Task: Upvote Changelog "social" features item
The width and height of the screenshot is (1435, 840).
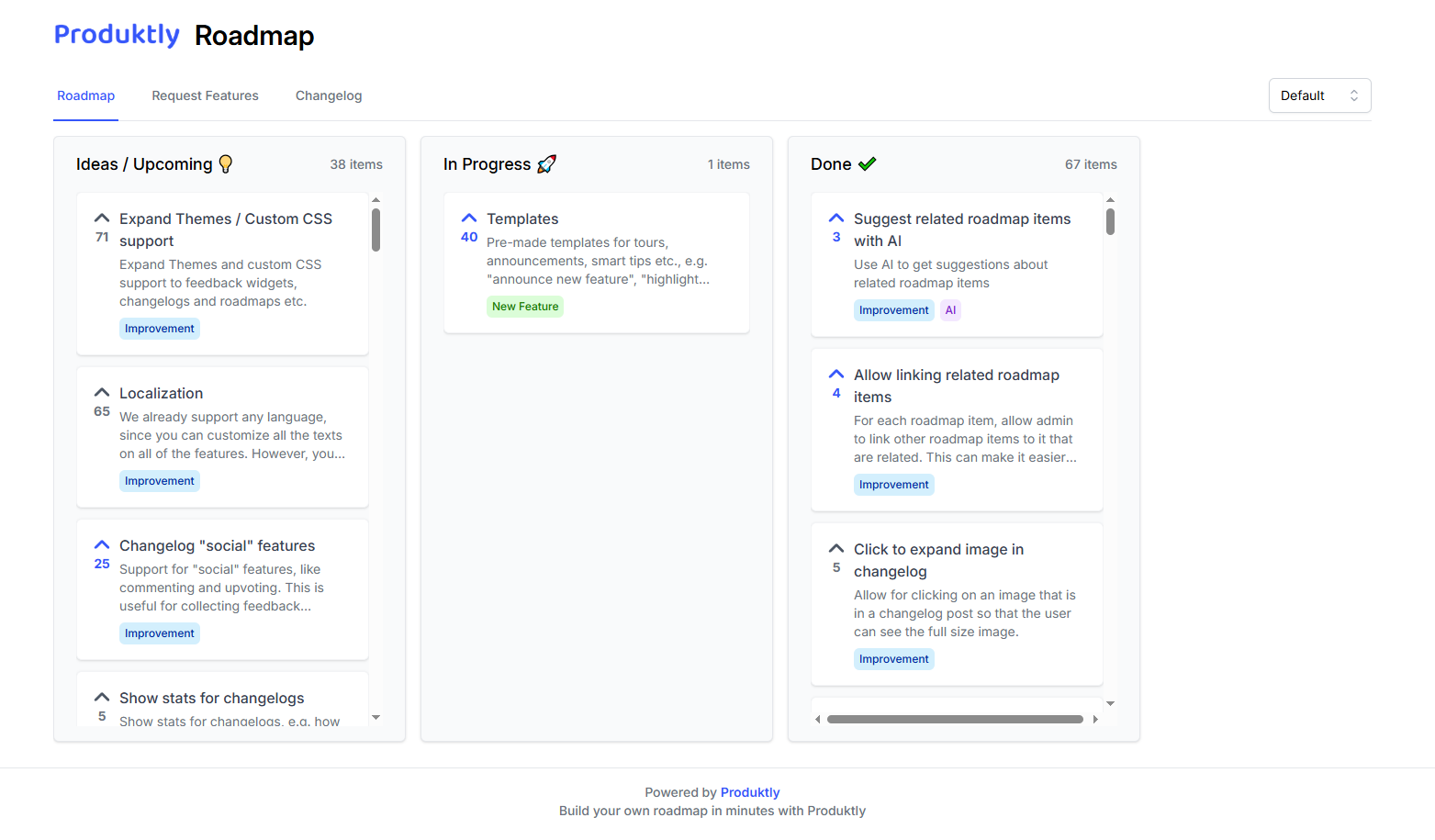Action: [102, 546]
